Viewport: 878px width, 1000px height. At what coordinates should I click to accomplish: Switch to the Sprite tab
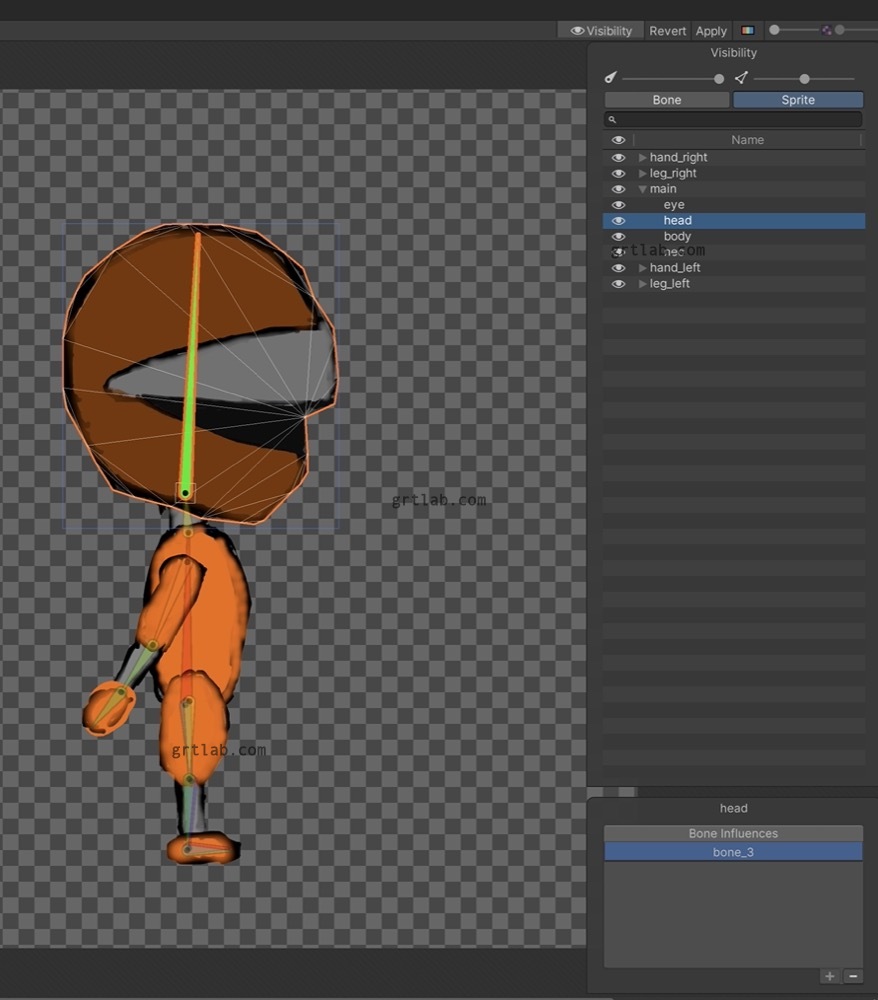[798, 99]
